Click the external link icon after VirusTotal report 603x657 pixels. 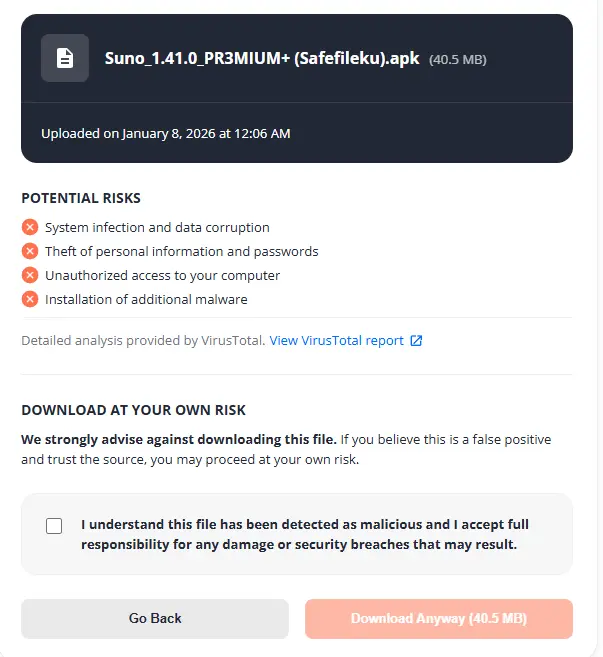416,341
